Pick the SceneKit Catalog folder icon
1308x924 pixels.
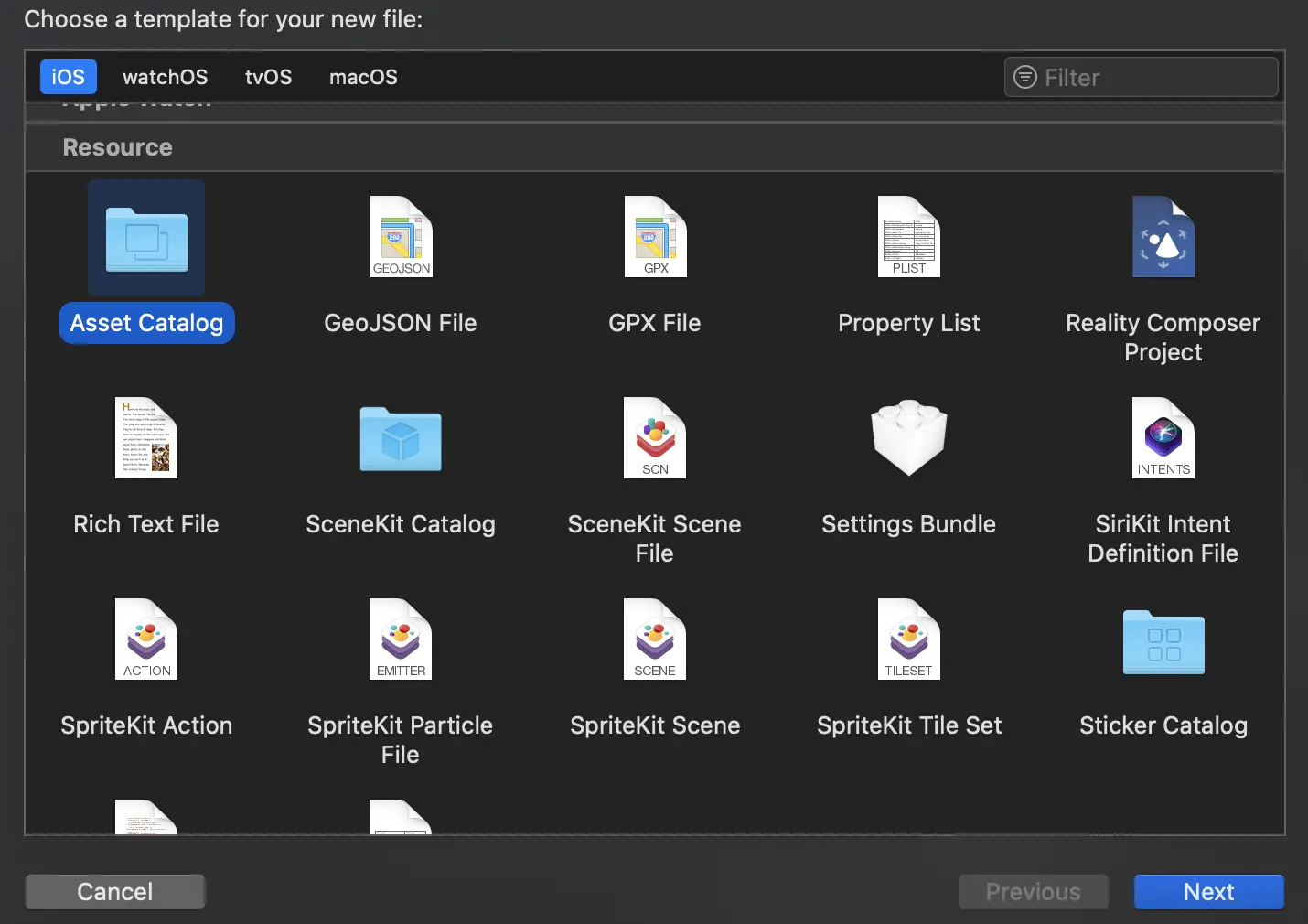coord(401,439)
